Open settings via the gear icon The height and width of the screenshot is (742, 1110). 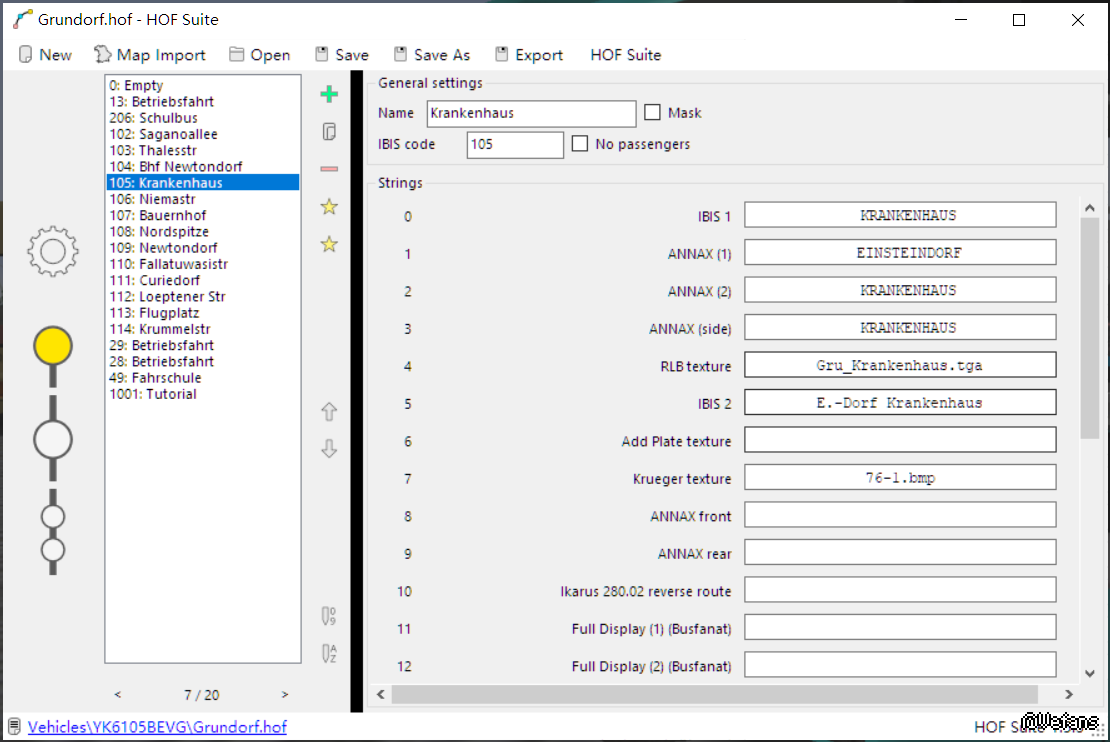coord(53,251)
